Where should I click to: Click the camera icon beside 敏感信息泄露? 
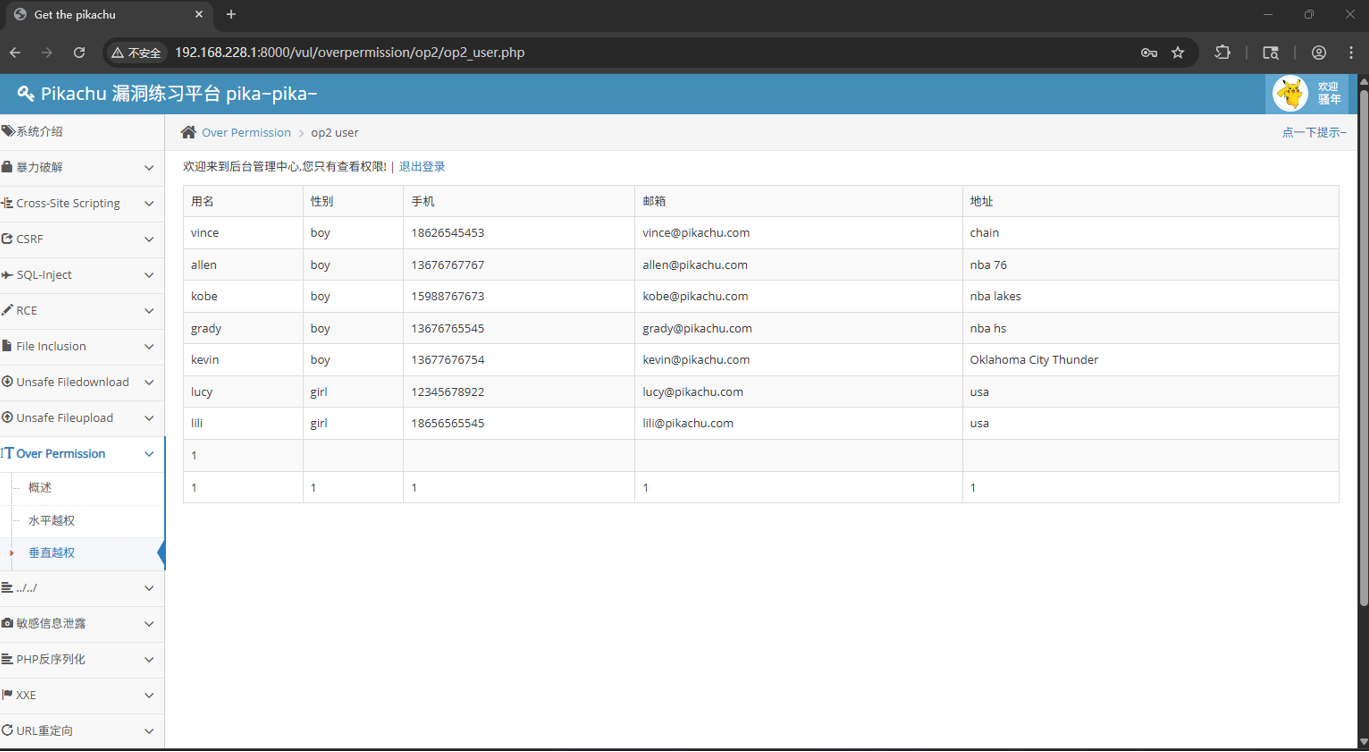[7, 623]
